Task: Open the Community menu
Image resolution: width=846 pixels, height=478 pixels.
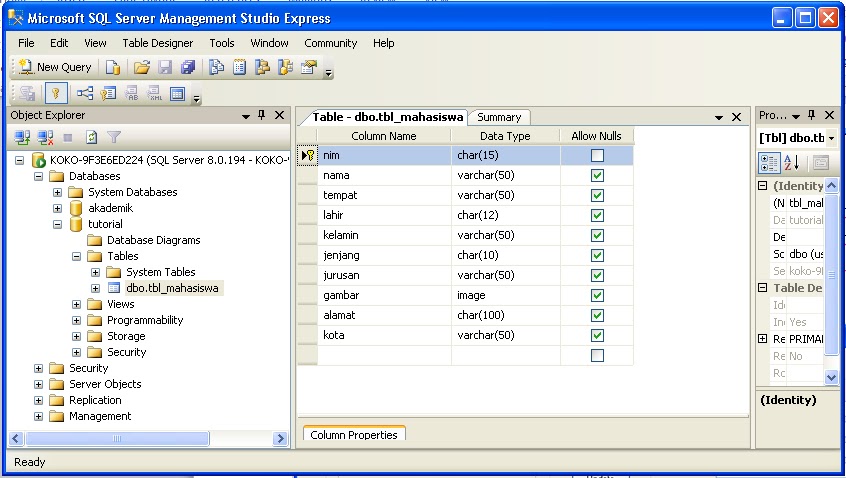Action: click(331, 43)
